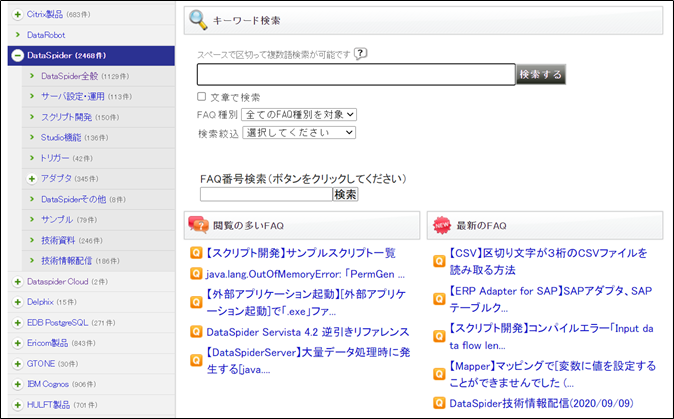
Task: Click the Q icon beside java.lang.OutOfMemoryError
Action: click(x=197, y=273)
